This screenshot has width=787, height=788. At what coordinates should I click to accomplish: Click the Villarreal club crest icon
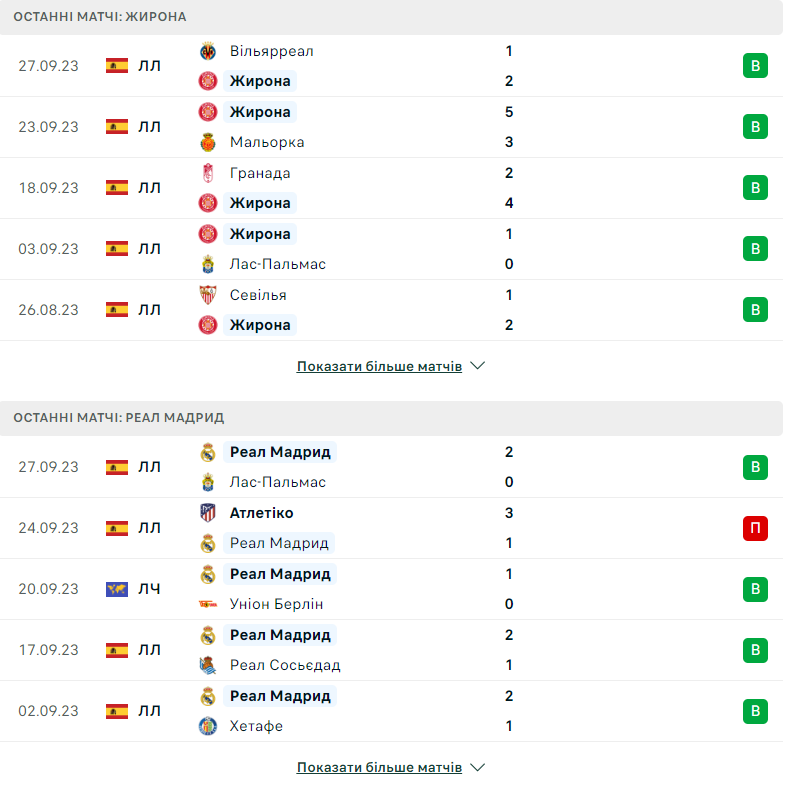pos(208,51)
